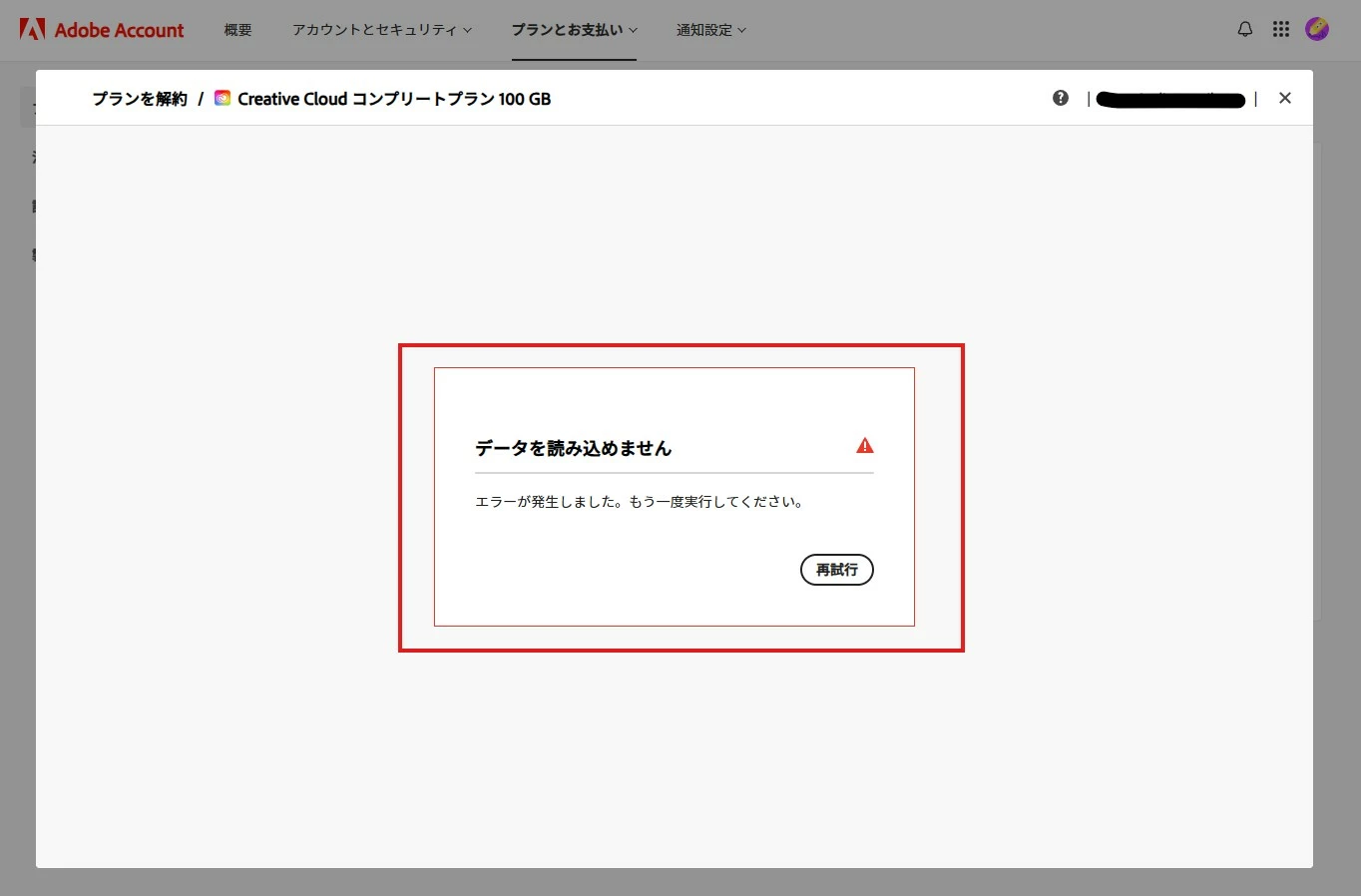
Task: Click the red warning triangle icon
Action: 865,446
